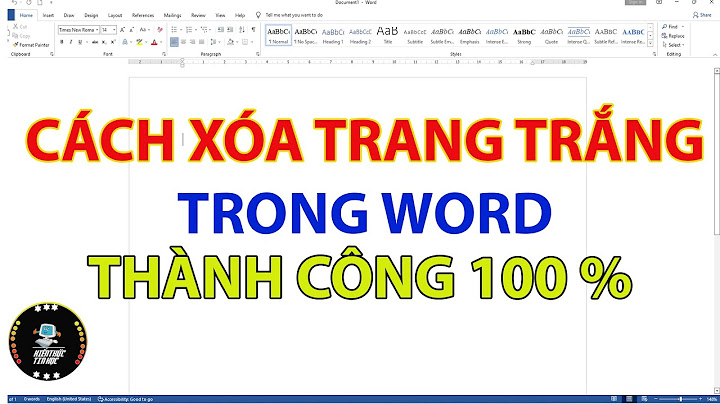Image resolution: width=720 pixels, height=404 pixels.
Task: Click the Shading paint bucket icon
Action: 230,42
